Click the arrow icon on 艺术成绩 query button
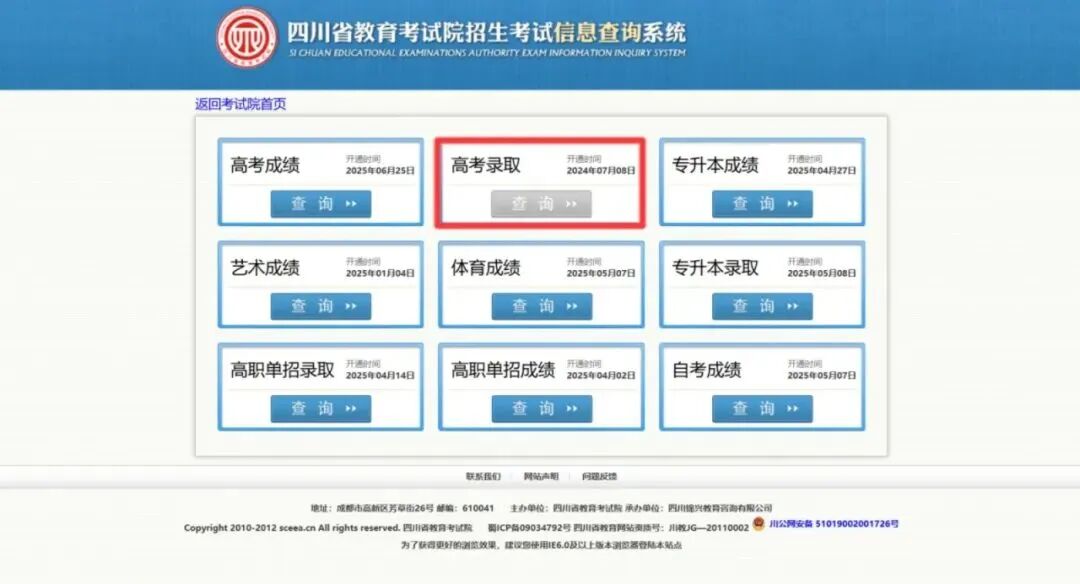Image resolution: width=1080 pixels, height=584 pixels. coord(351,306)
